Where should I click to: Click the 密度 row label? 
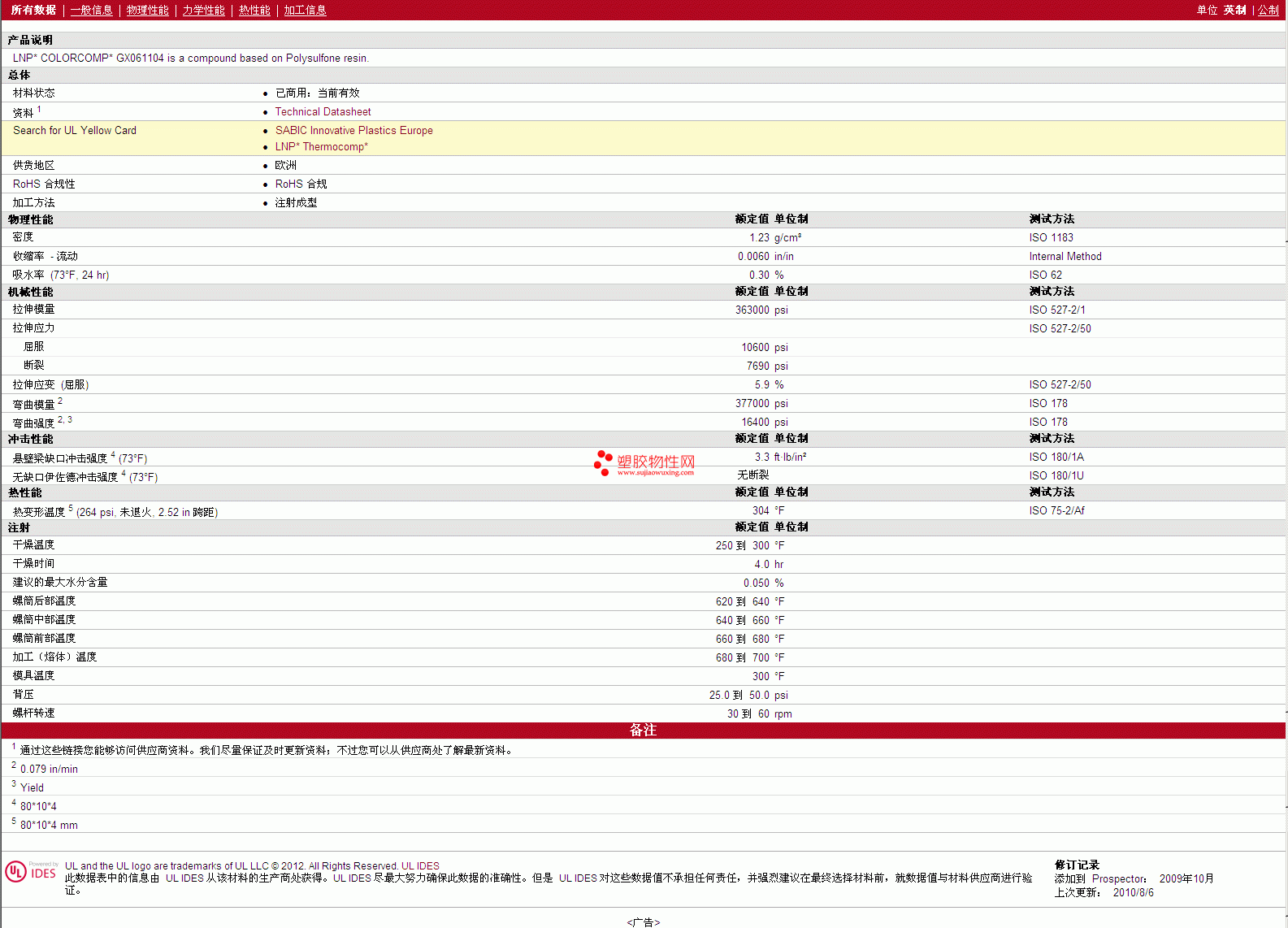point(23,237)
